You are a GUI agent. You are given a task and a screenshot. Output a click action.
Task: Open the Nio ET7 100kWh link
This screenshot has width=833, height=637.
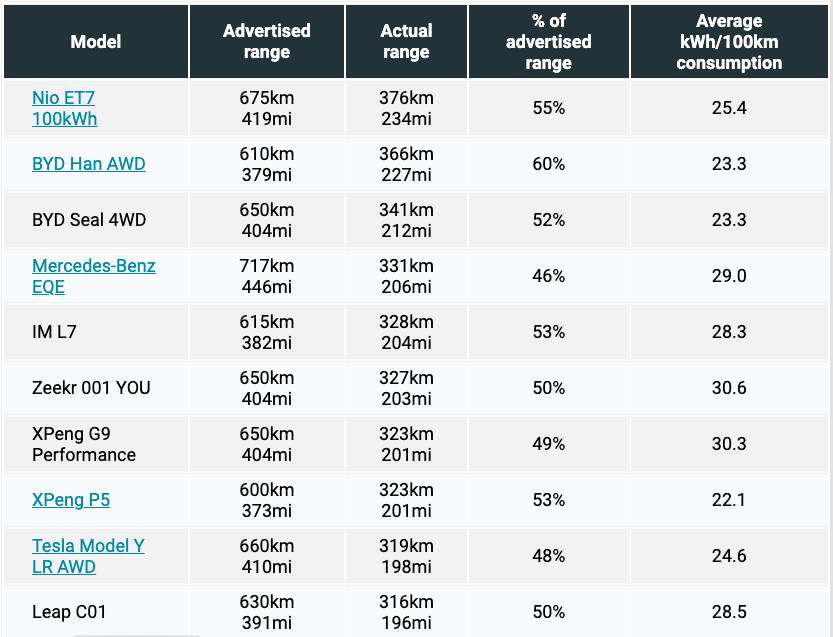pos(64,108)
